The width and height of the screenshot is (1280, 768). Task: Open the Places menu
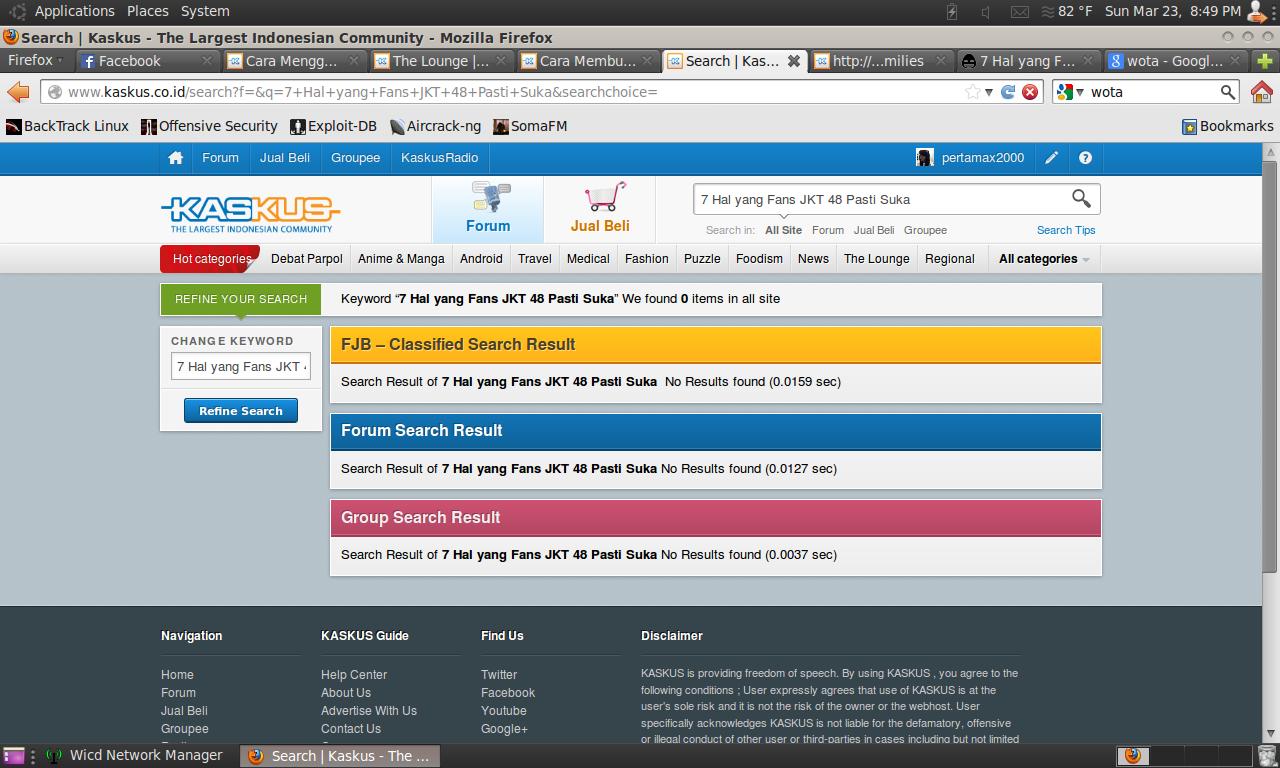tap(148, 12)
